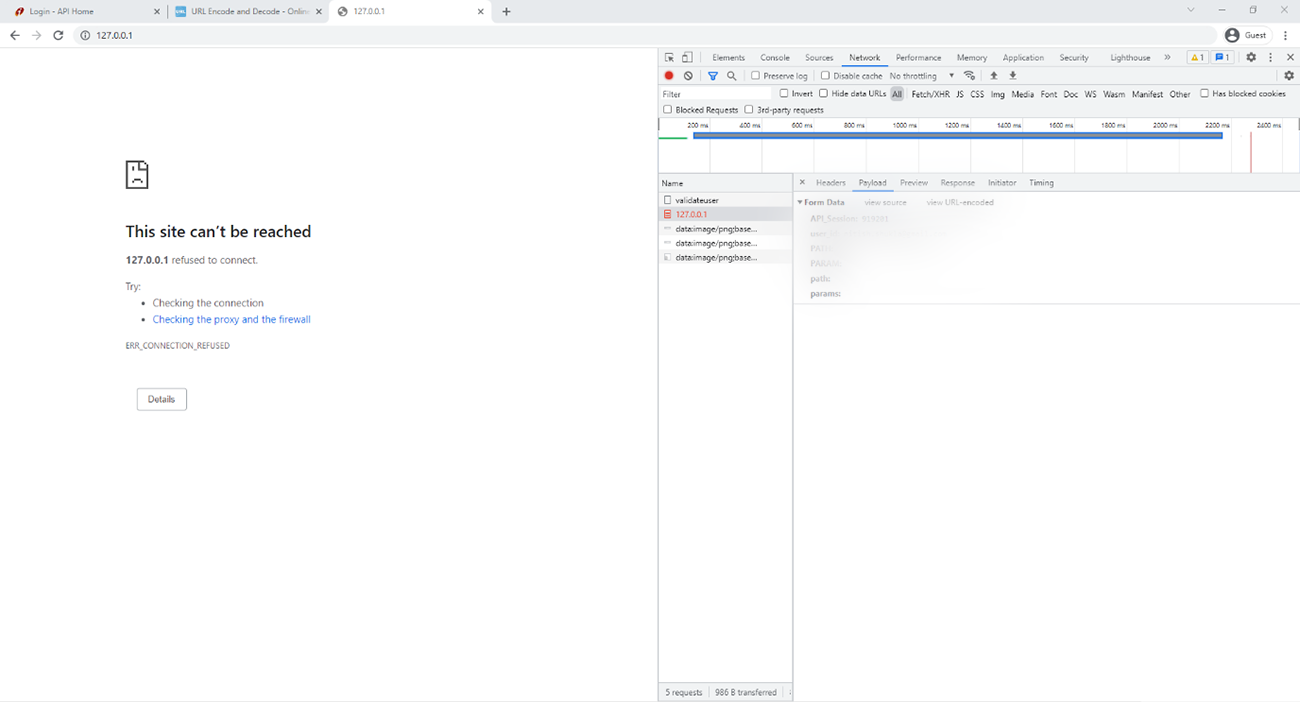Click the Details button
The height and width of the screenshot is (702, 1300).
pyautogui.click(x=161, y=398)
